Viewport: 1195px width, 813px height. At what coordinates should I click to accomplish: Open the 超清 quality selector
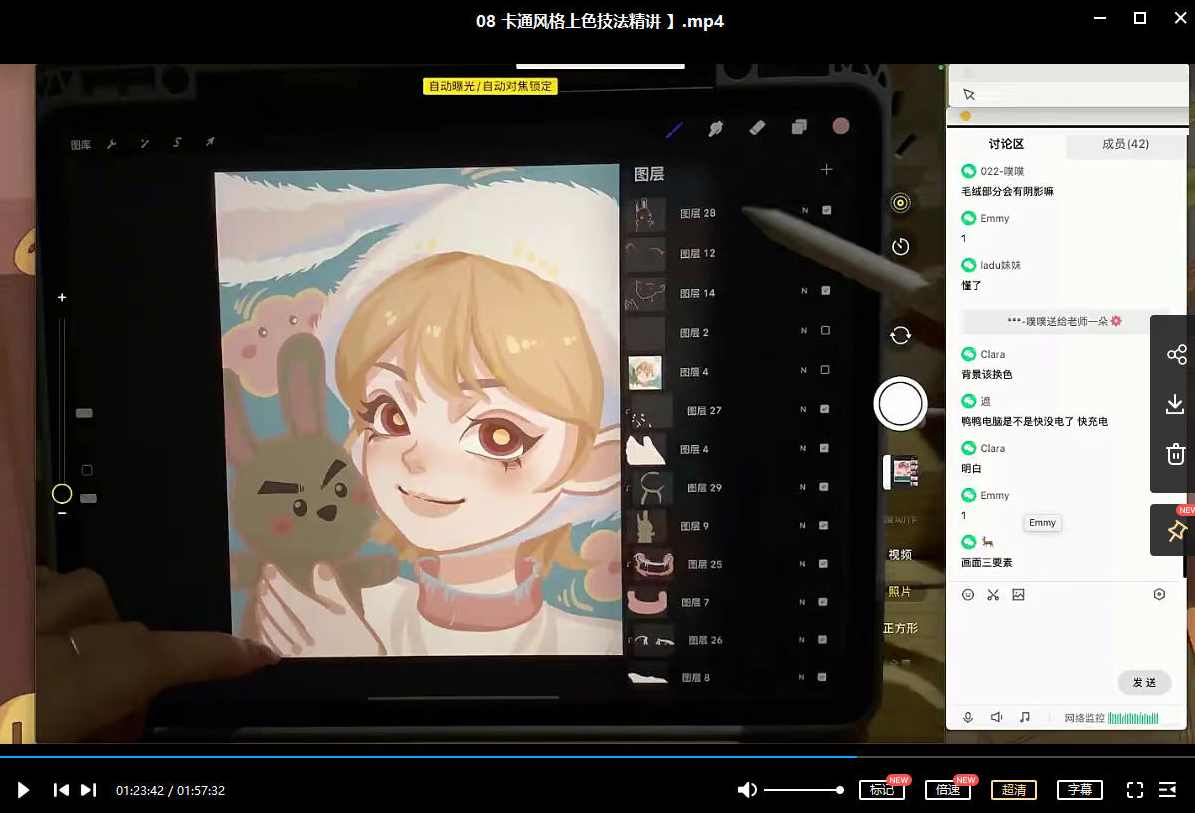[1014, 790]
